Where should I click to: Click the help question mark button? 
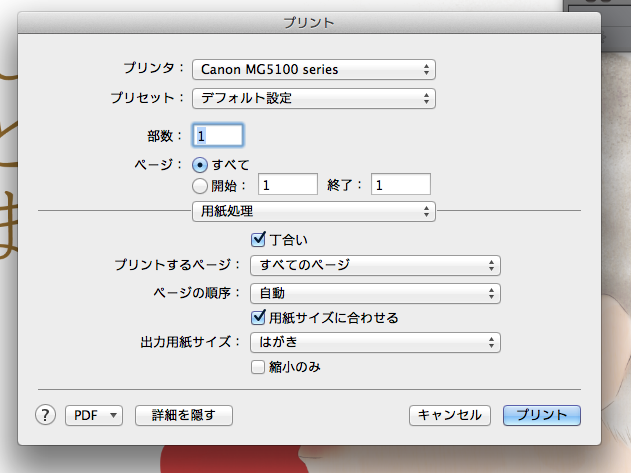click(x=47, y=415)
